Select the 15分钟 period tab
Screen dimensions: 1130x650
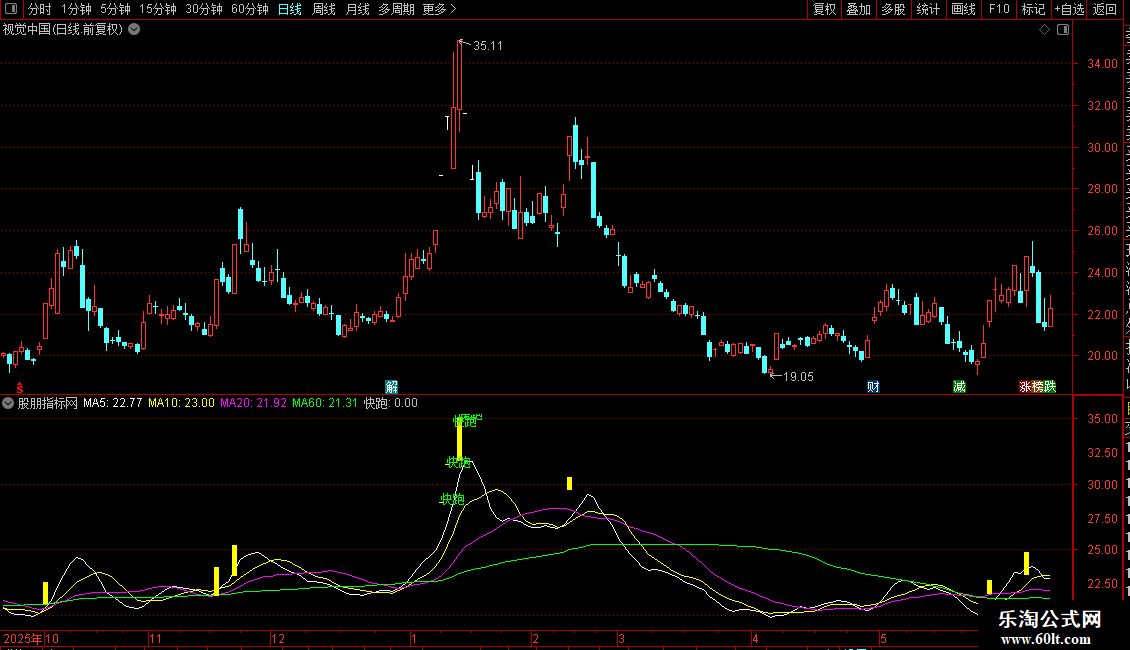click(x=158, y=9)
